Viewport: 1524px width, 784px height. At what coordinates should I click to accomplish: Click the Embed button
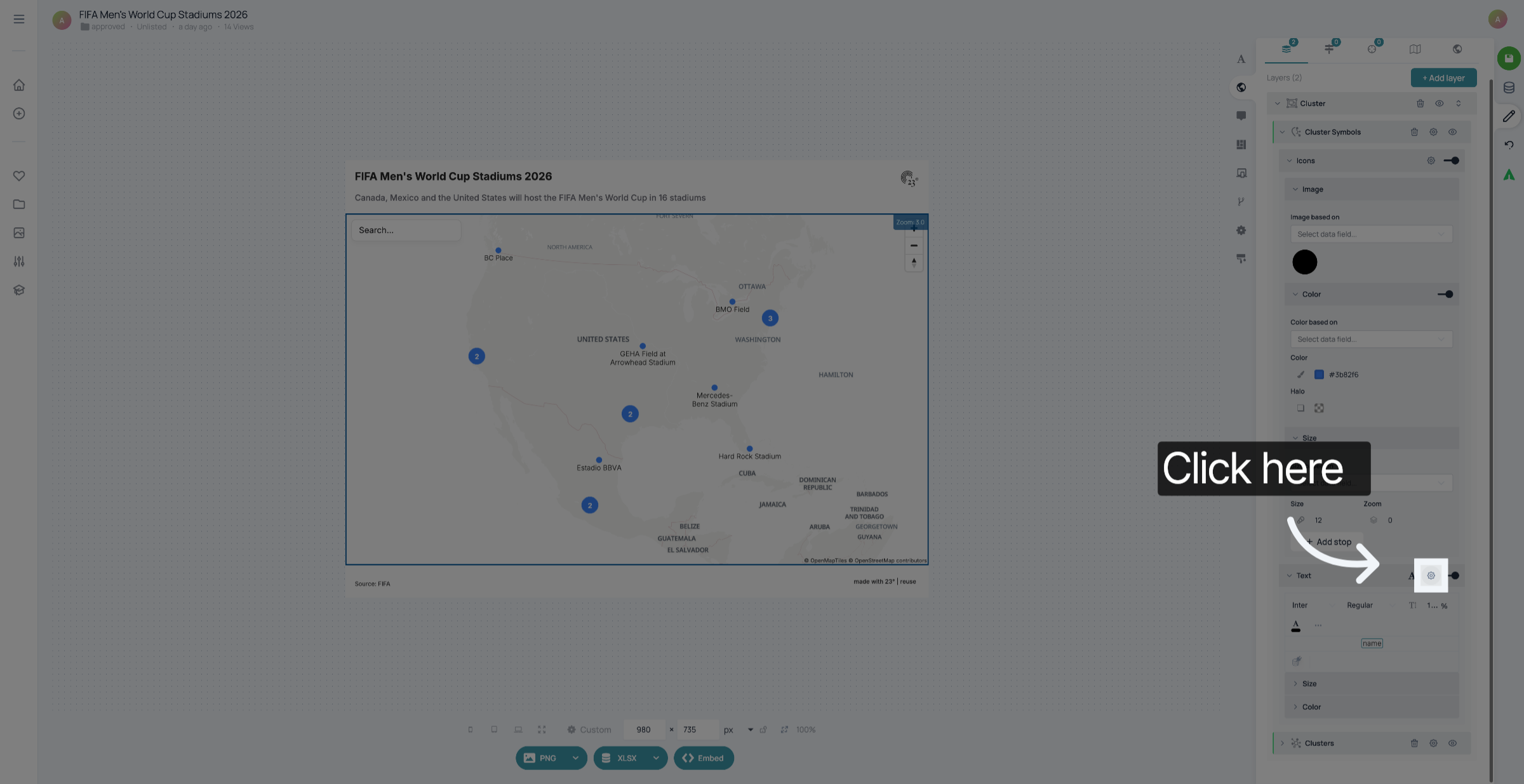click(704, 758)
